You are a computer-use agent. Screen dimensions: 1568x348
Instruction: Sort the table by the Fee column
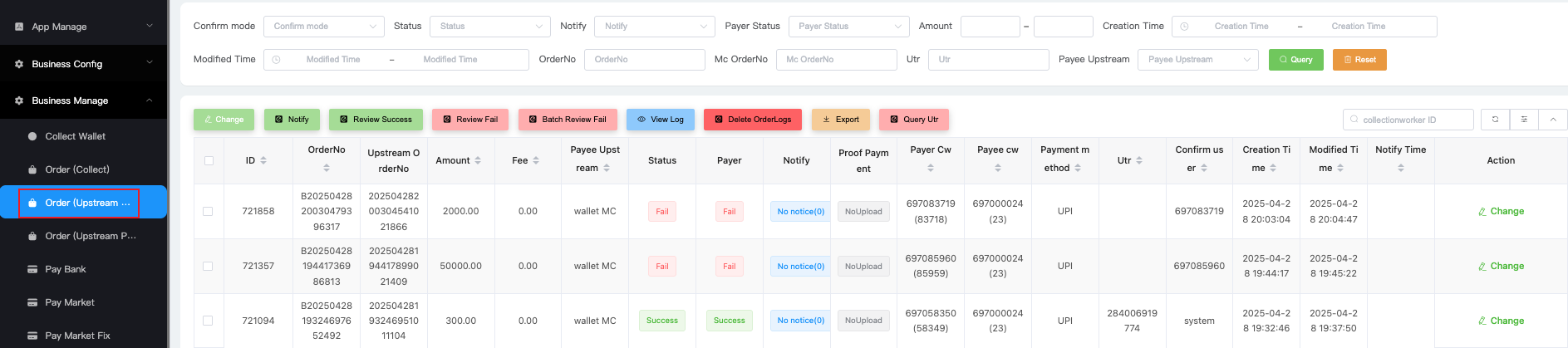click(x=536, y=160)
